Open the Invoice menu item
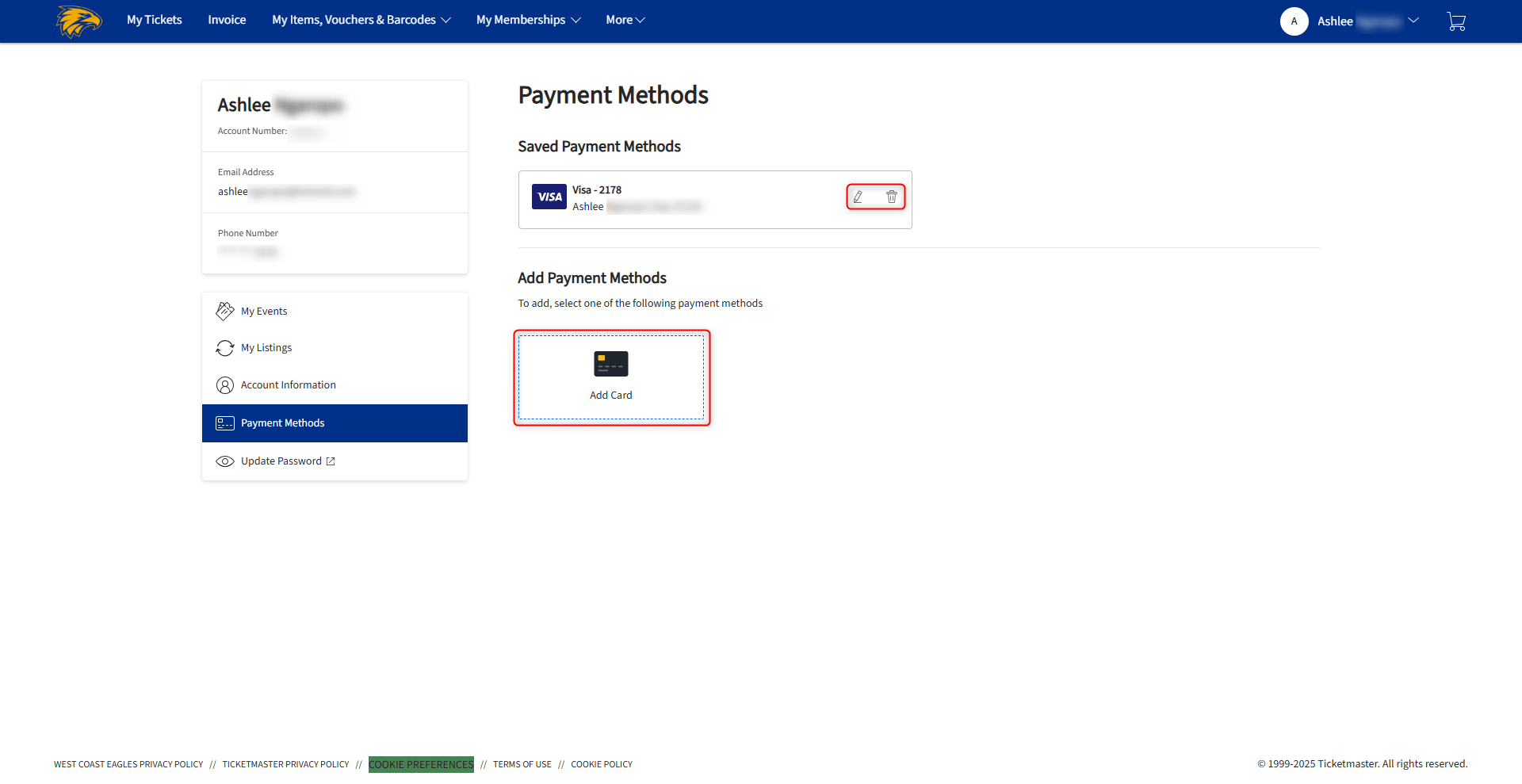This screenshot has width=1522, height=784. coord(227,20)
